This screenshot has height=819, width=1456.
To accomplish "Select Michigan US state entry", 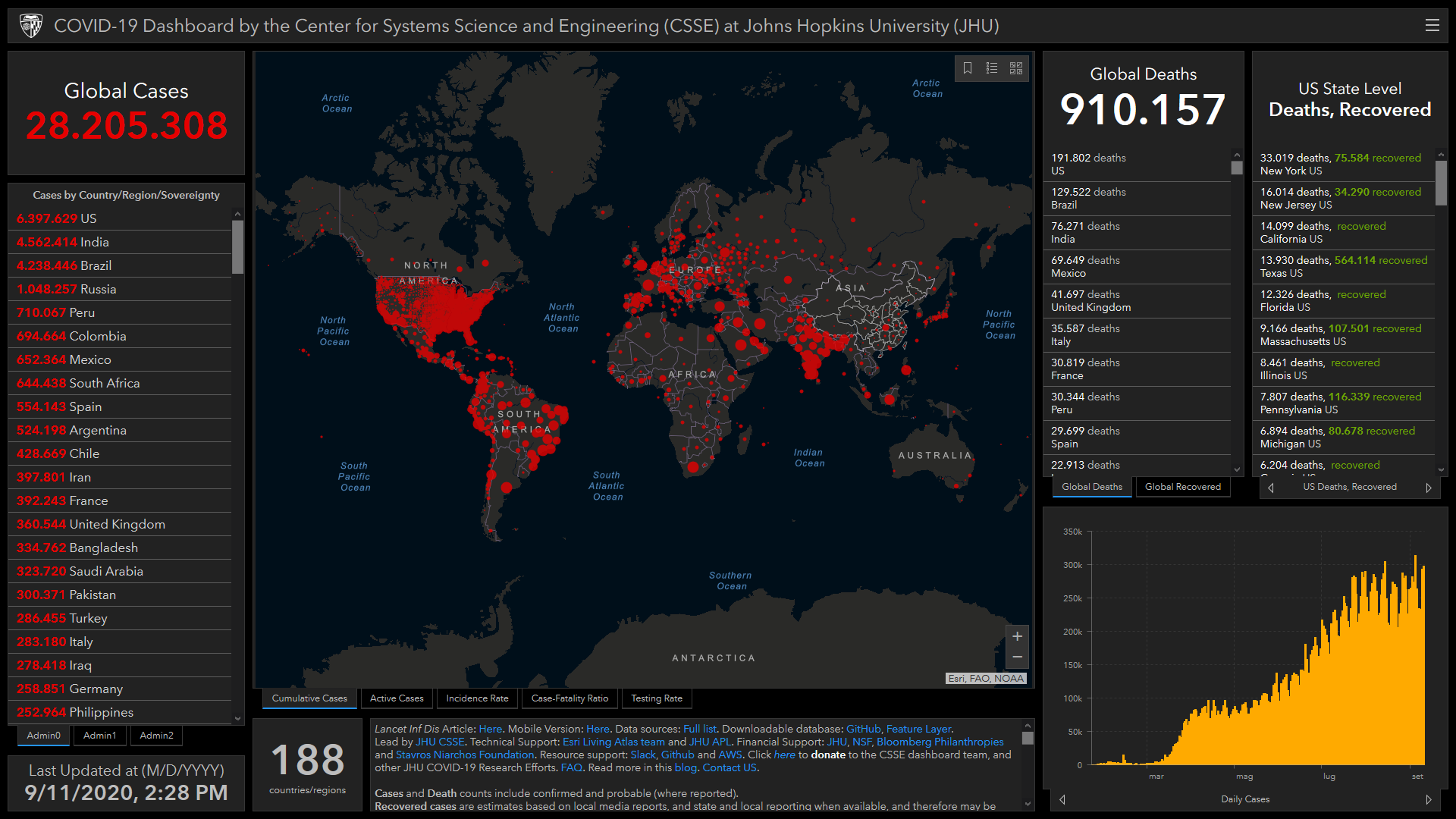I will (1344, 438).
